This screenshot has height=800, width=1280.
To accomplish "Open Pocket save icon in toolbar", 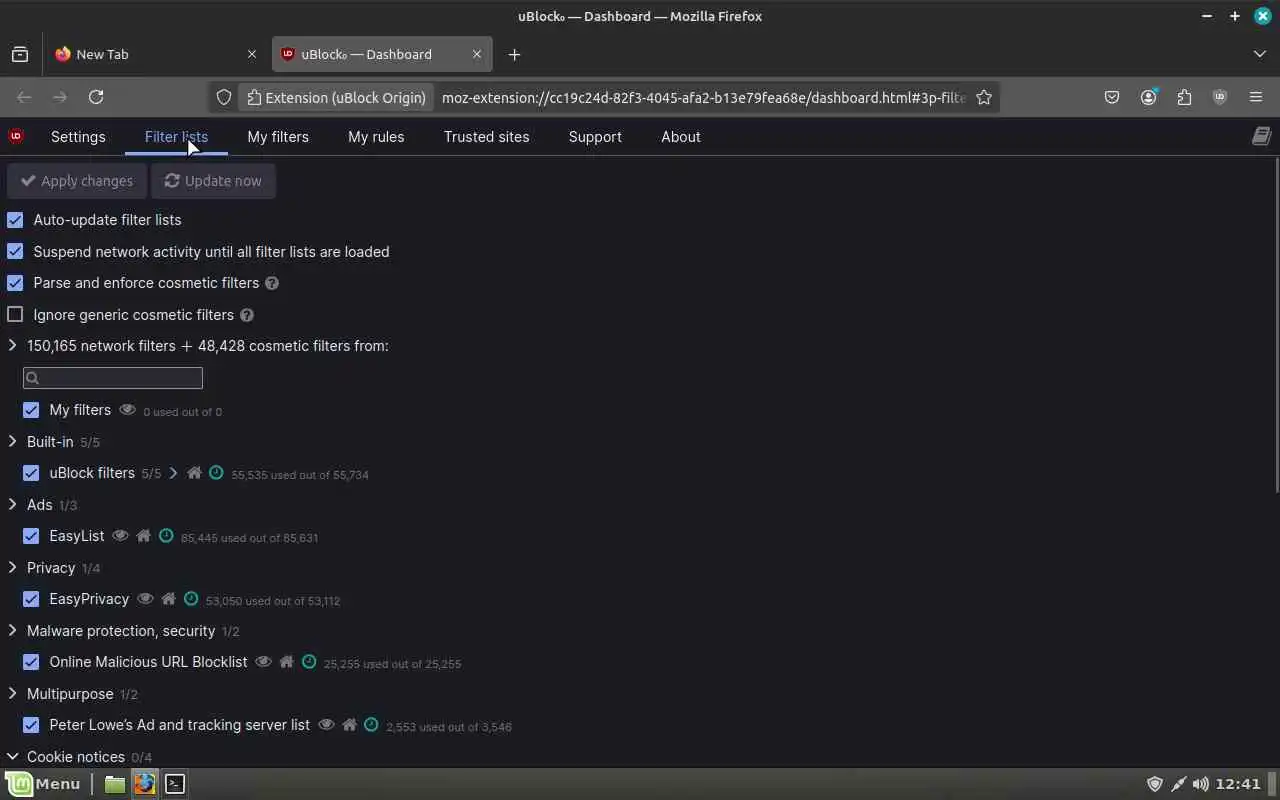I will coord(1112,97).
